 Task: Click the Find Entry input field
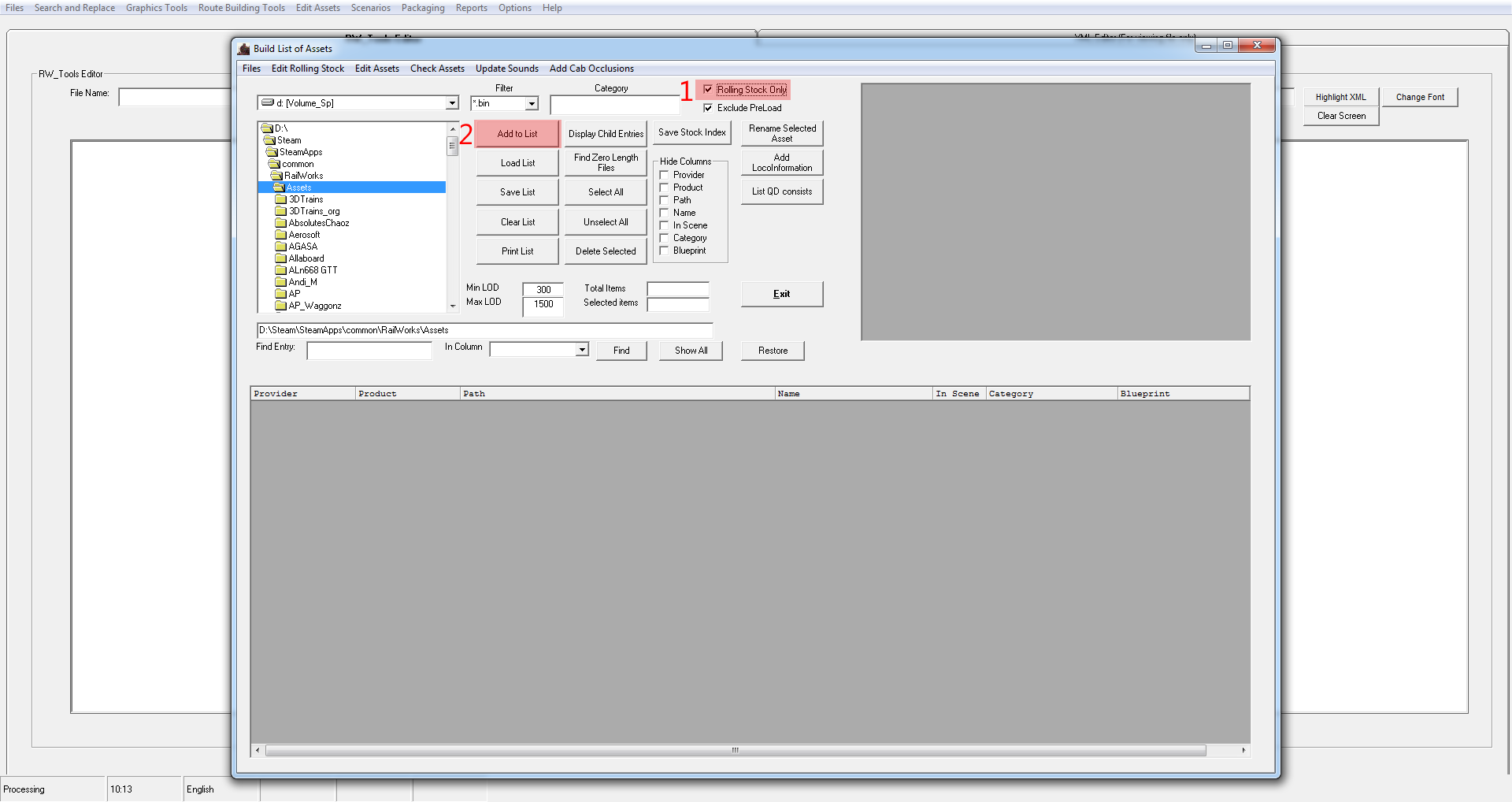(x=369, y=351)
